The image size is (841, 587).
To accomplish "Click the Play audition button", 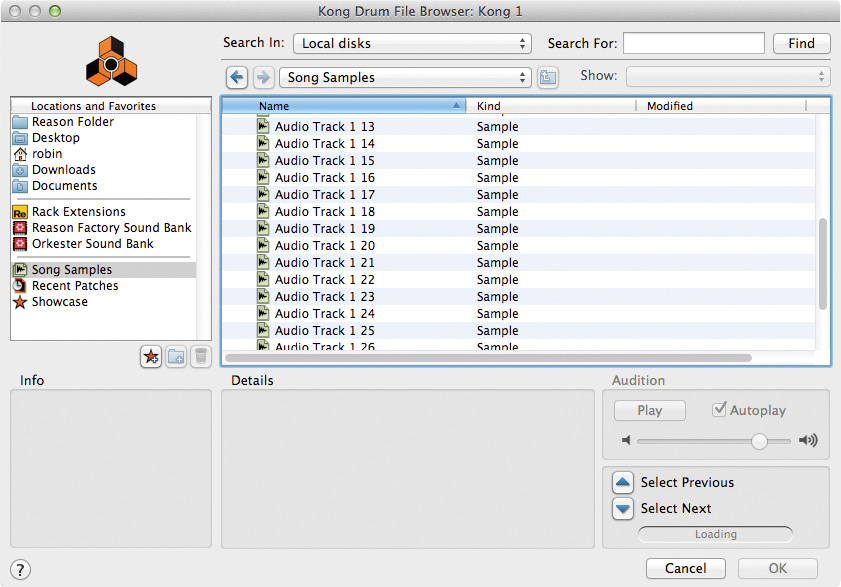I will [x=650, y=410].
